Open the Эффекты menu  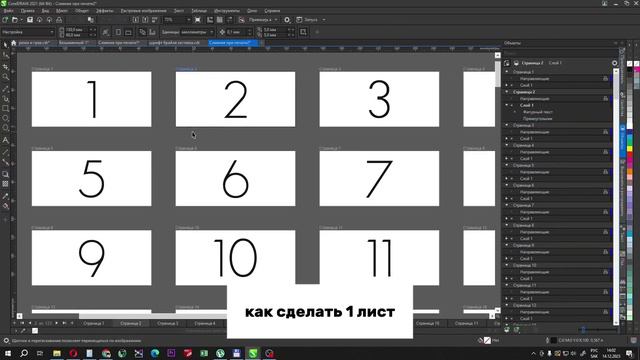point(104,11)
